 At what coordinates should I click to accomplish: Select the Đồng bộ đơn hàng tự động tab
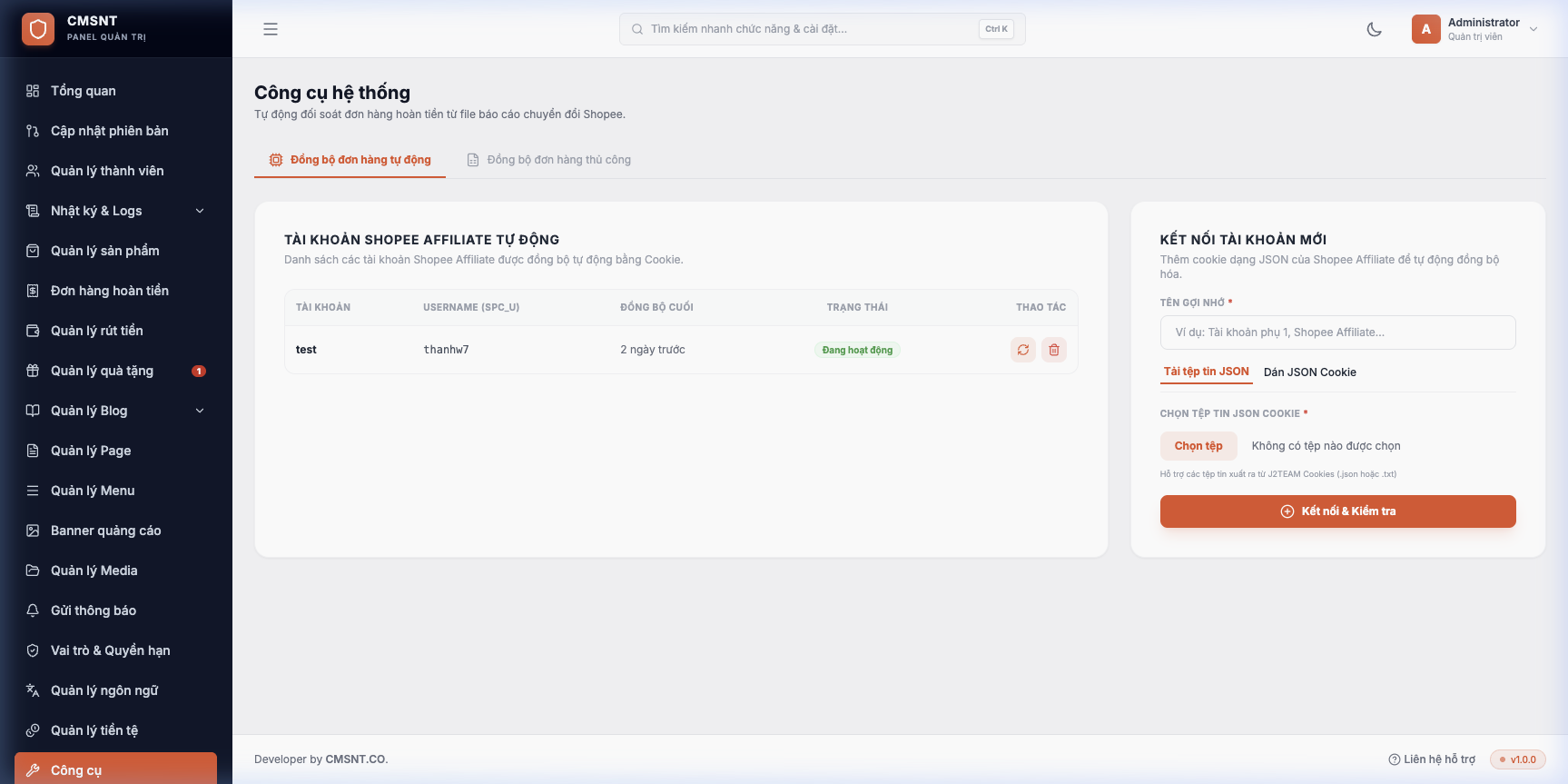(350, 160)
